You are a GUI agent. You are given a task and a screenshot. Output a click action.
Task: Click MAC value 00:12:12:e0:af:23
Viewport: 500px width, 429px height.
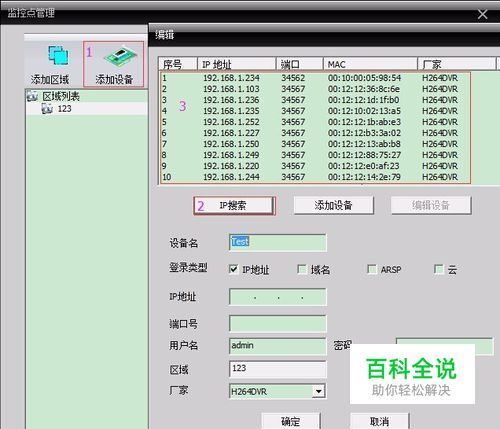(x=363, y=166)
